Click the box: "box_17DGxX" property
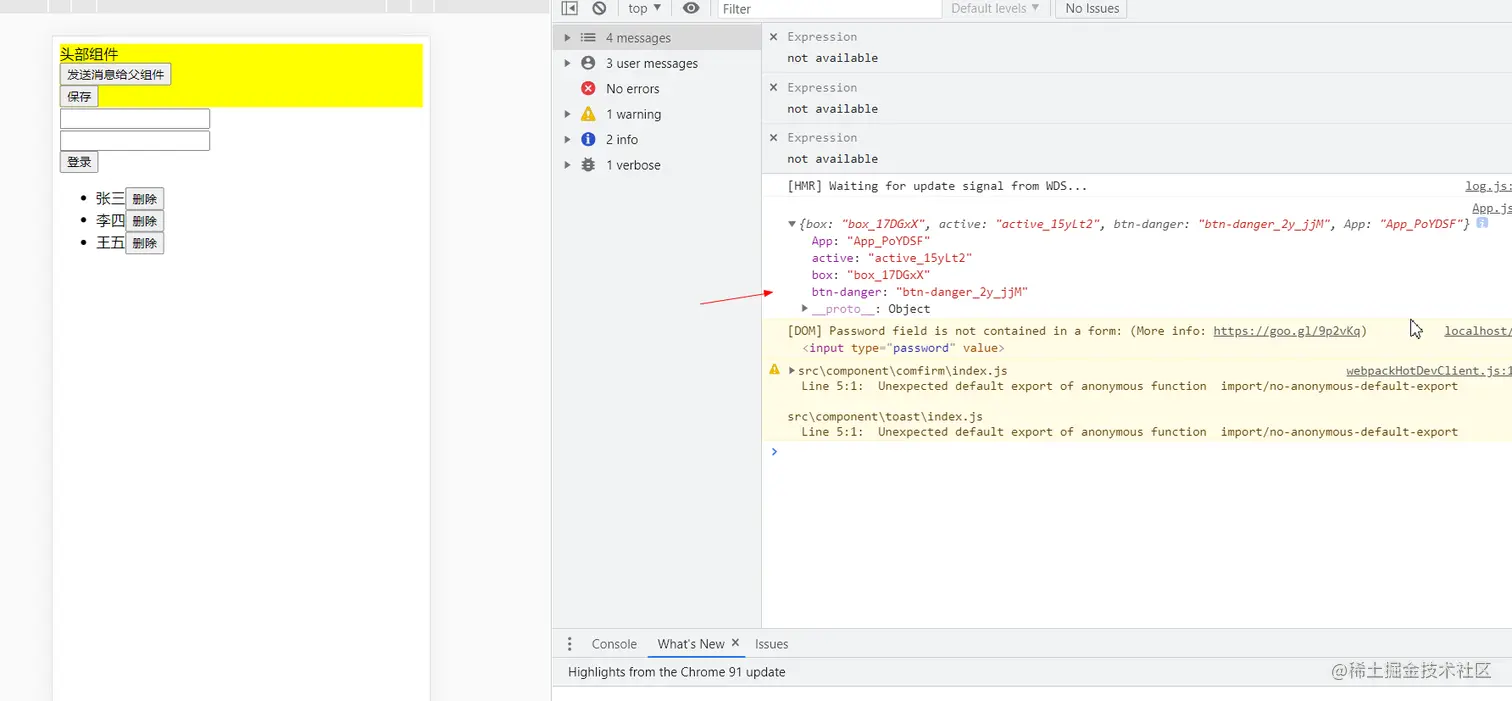Image resolution: width=1512 pixels, height=701 pixels. click(871, 275)
